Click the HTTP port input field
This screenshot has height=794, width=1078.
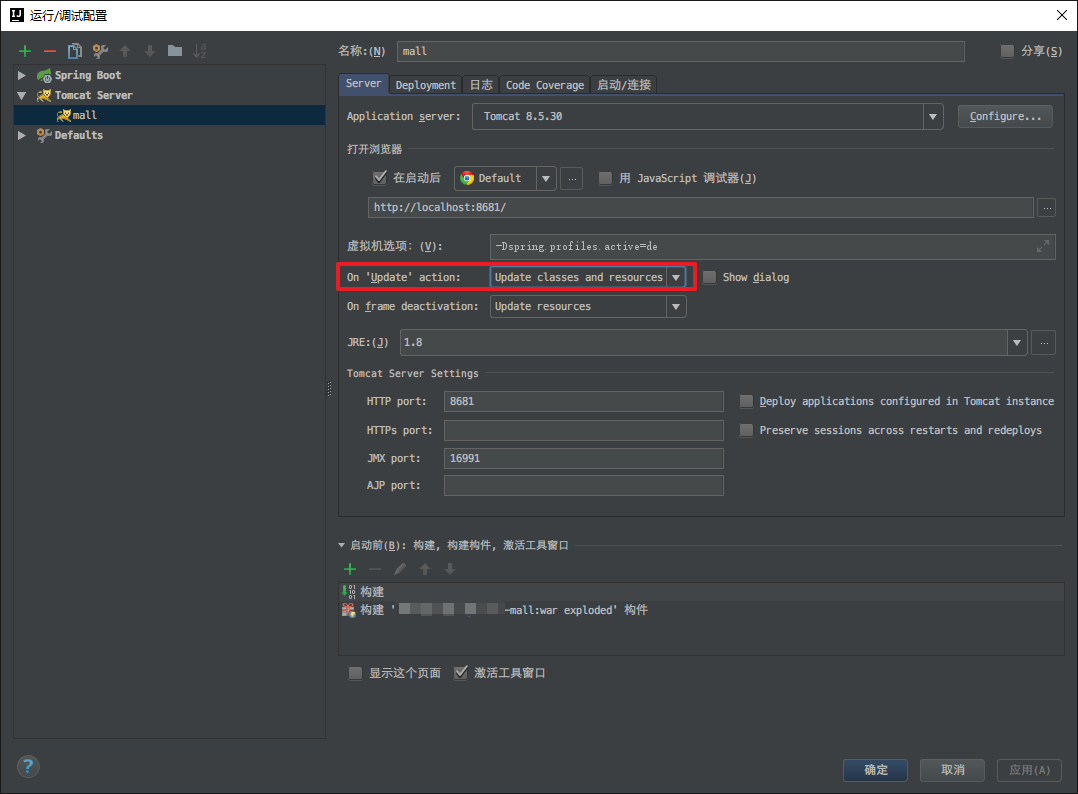(585, 401)
